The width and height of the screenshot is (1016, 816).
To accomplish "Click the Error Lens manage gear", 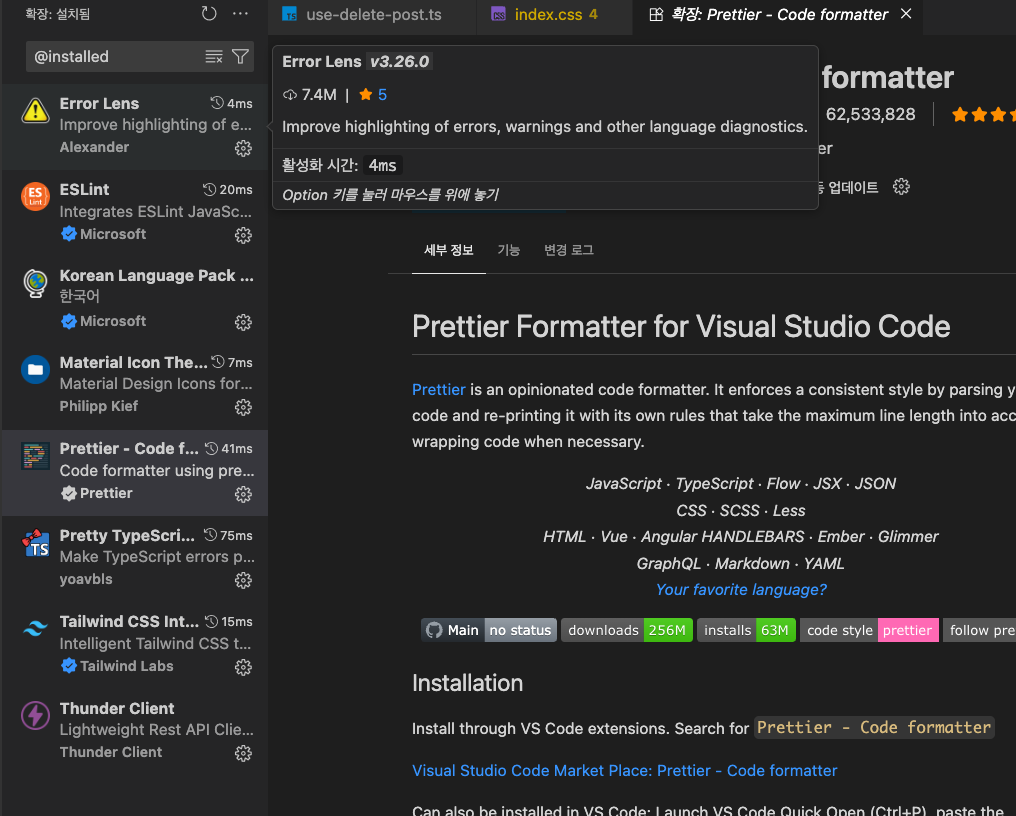I will click(x=243, y=148).
